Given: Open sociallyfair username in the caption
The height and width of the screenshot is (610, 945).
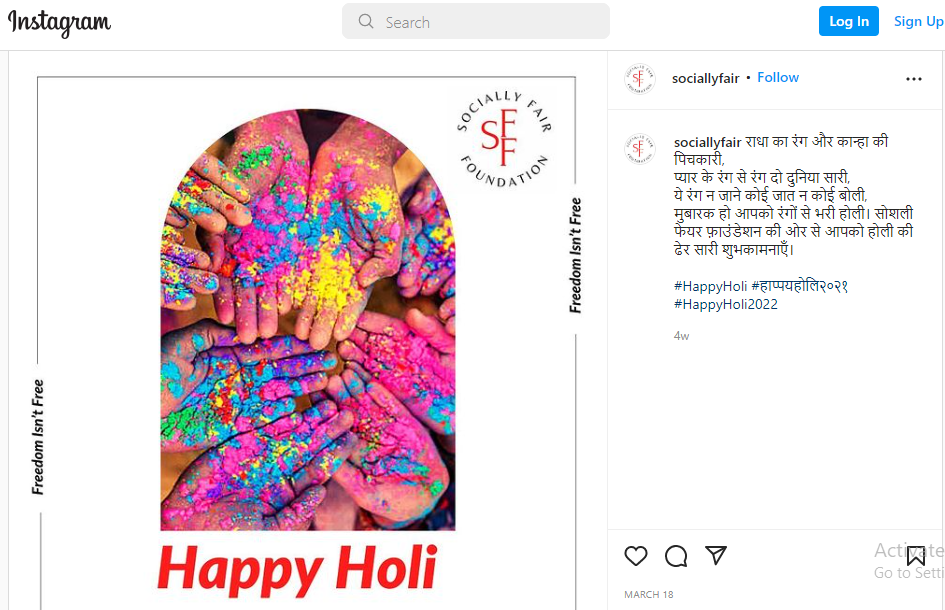Looking at the screenshot, I should 707,142.
